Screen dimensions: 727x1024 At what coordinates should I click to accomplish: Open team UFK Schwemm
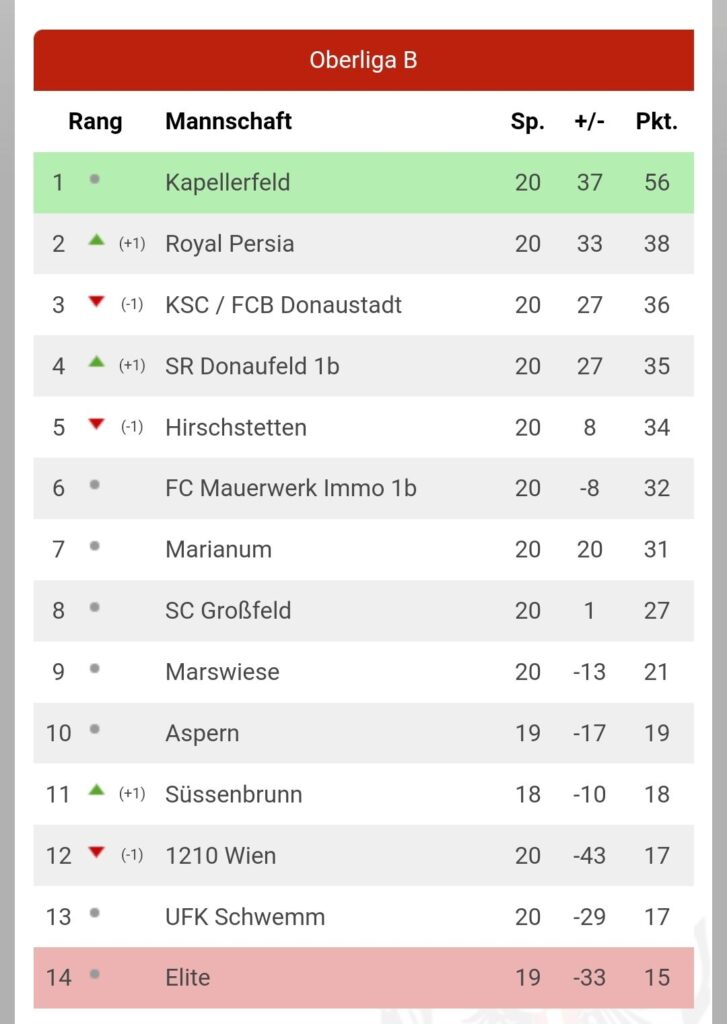pos(245,917)
